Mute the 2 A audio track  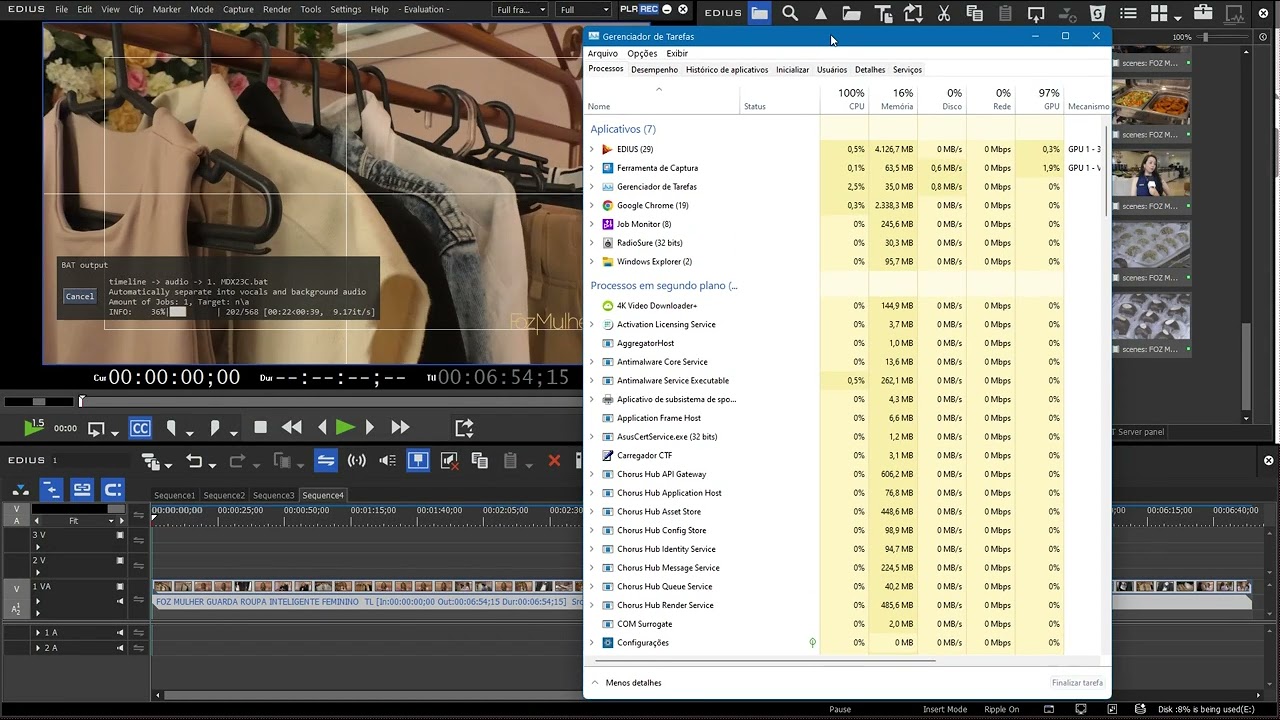[120, 648]
